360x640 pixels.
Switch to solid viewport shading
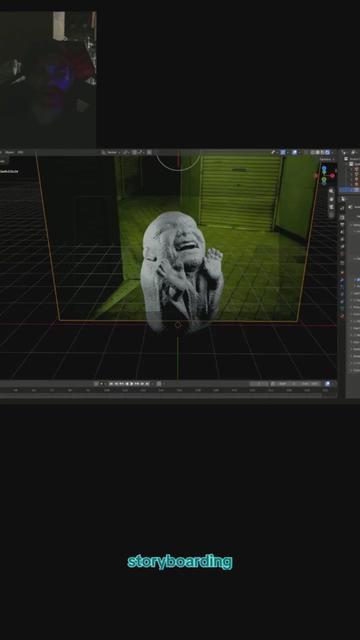(318, 152)
